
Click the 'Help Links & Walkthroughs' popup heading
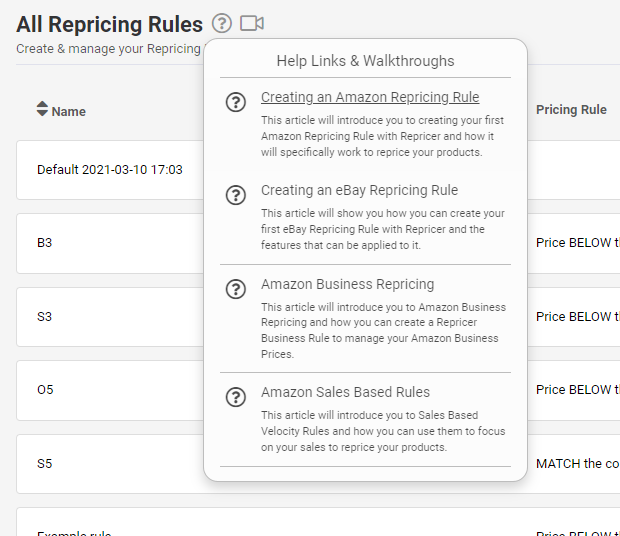tap(365, 61)
